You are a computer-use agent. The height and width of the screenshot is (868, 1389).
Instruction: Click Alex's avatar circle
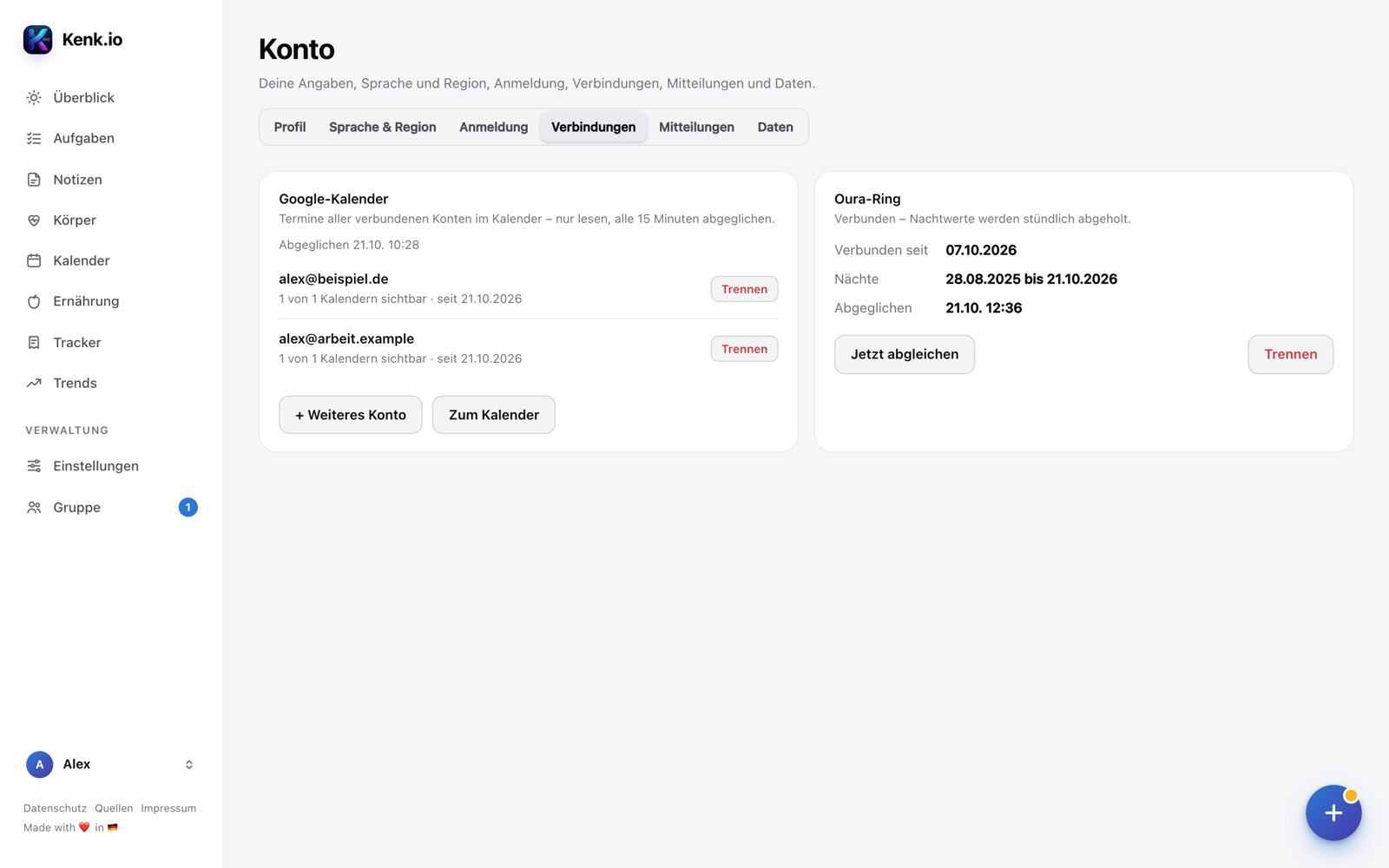(x=39, y=765)
